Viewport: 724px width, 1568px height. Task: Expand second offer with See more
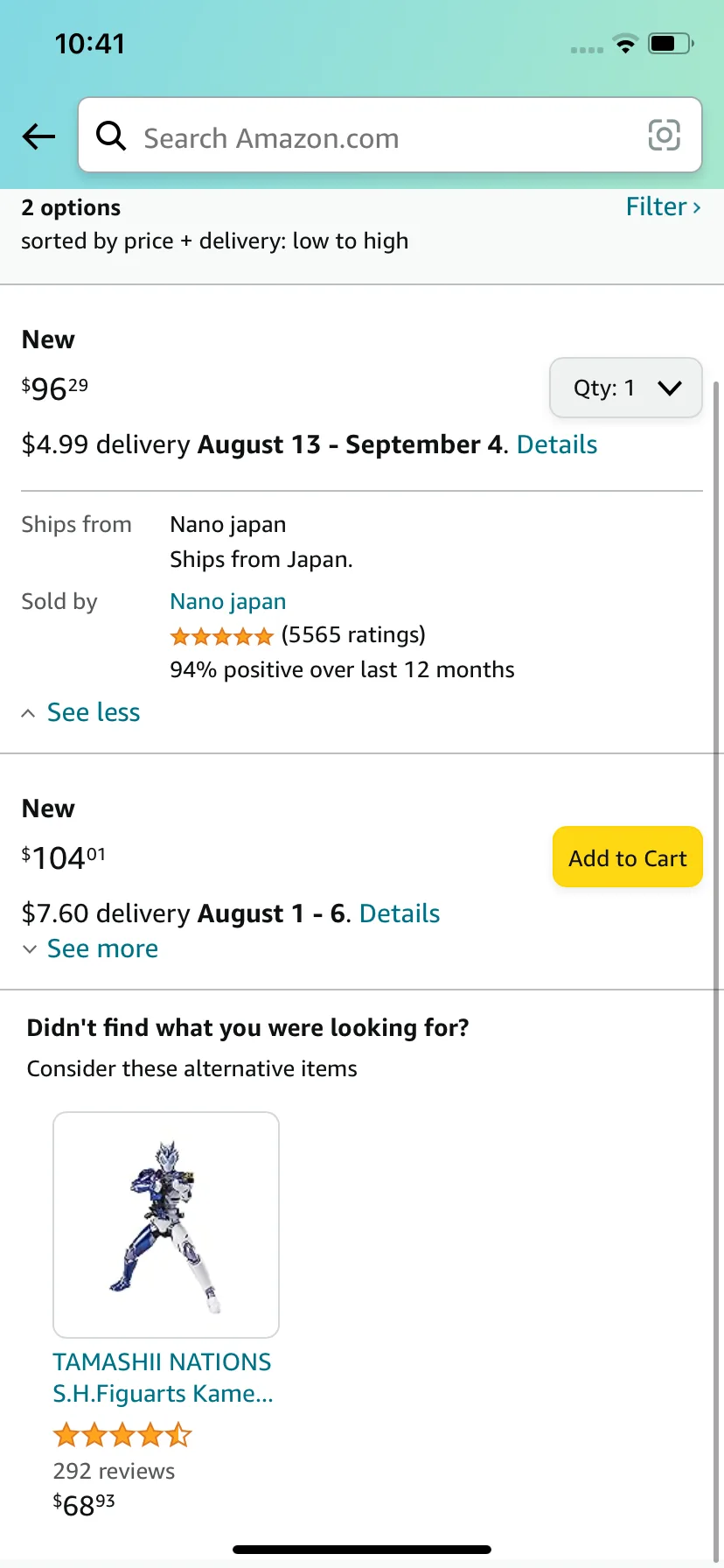pyautogui.click(x=101, y=948)
